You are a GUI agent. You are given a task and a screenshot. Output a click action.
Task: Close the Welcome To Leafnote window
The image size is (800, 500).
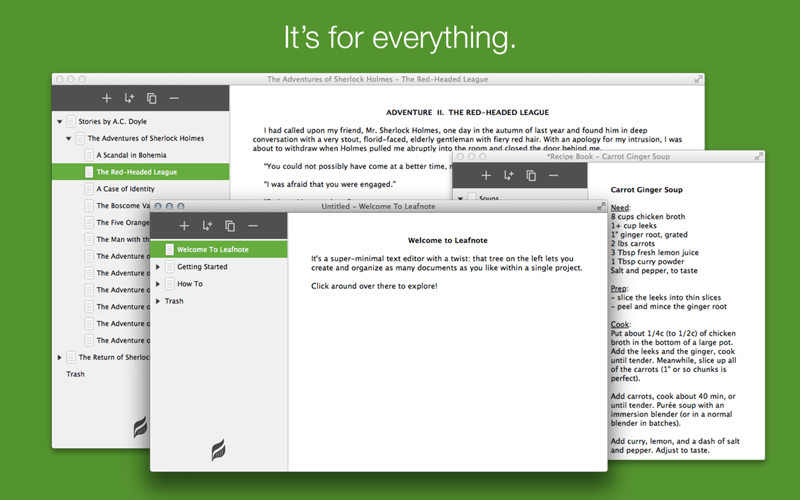point(158,206)
